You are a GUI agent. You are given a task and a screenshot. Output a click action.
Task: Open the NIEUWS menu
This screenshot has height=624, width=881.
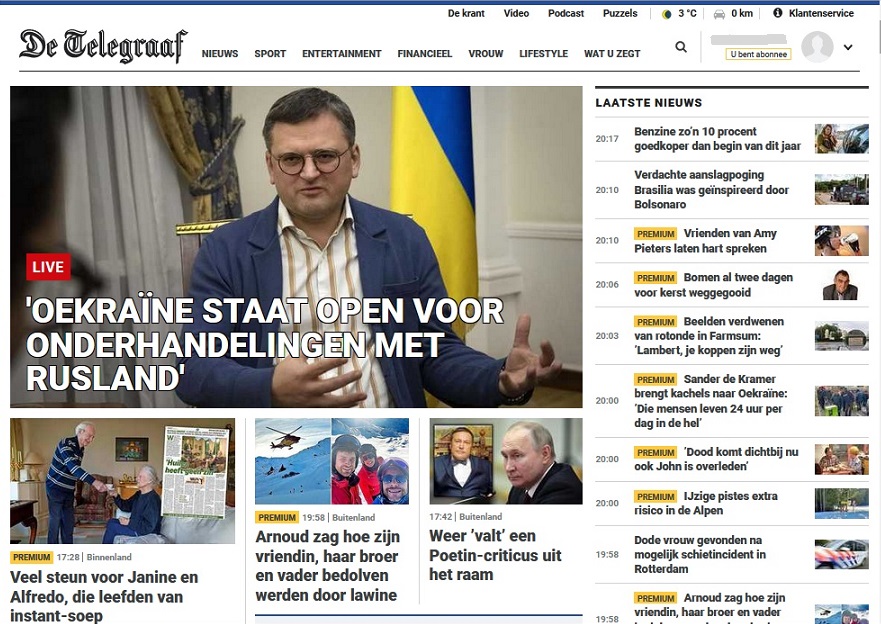[x=220, y=54]
